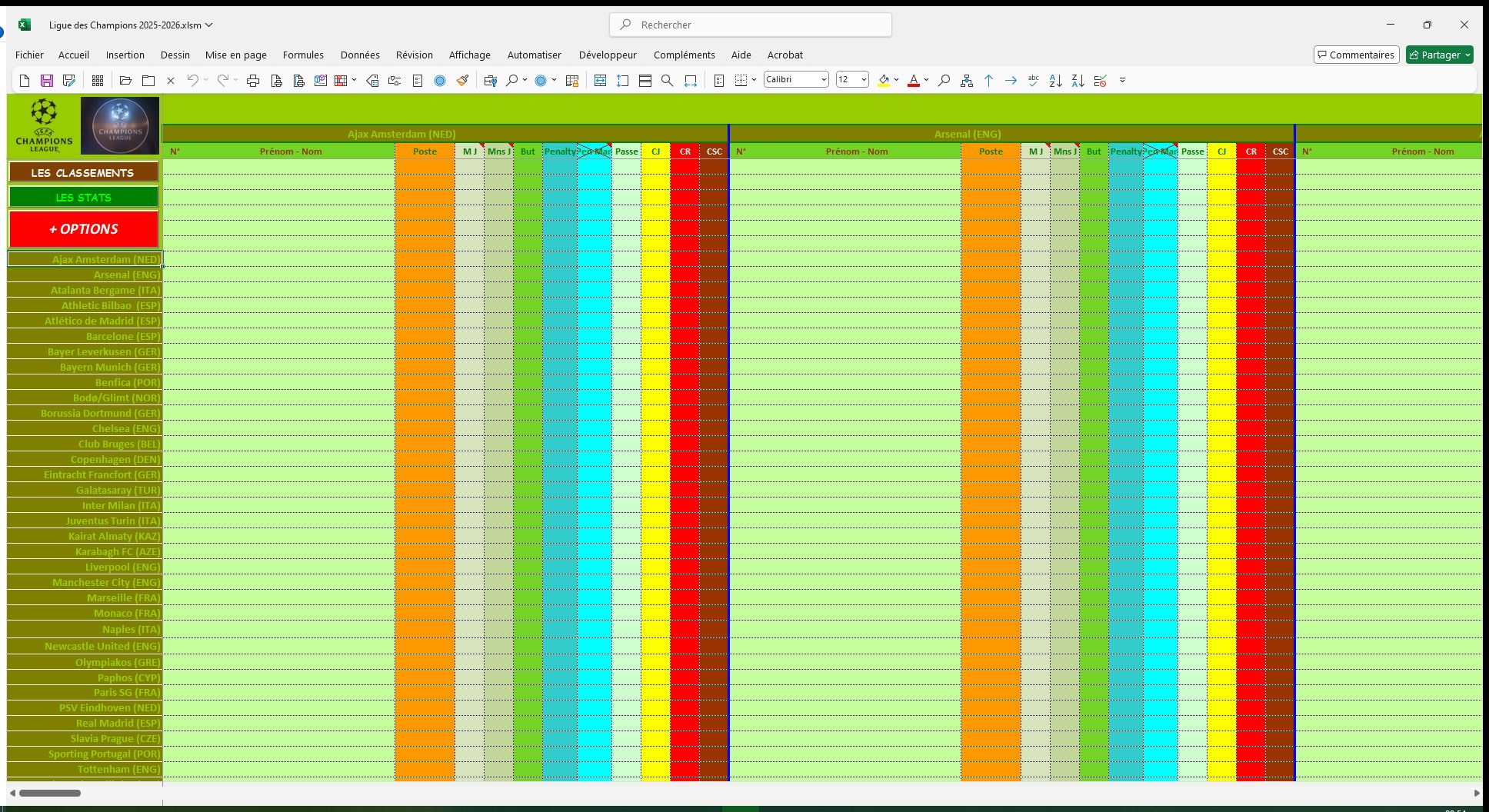
Task: Go to the Formules tab
Action: click(303, 55)
